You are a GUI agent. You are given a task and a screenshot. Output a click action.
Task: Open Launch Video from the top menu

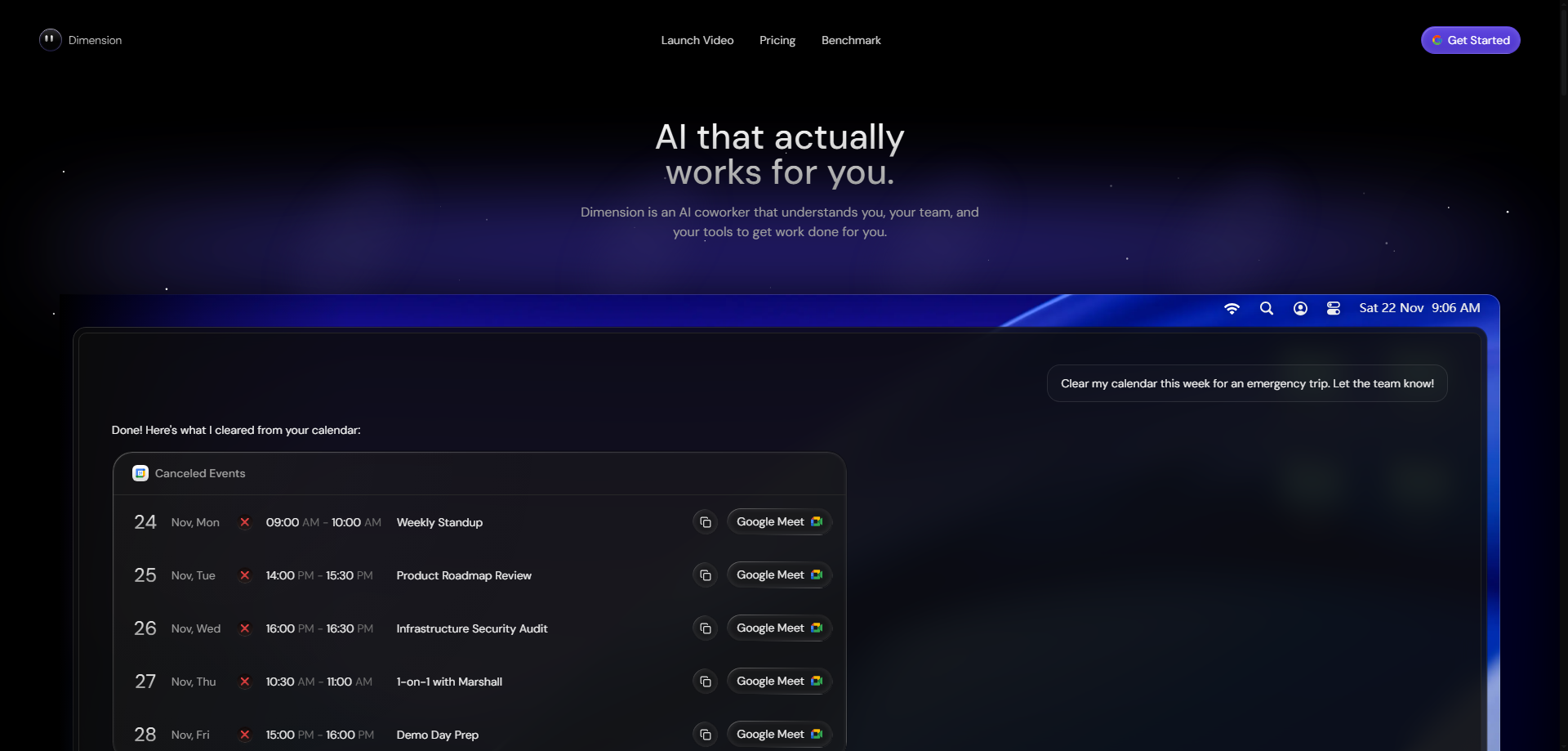[697, 40]
